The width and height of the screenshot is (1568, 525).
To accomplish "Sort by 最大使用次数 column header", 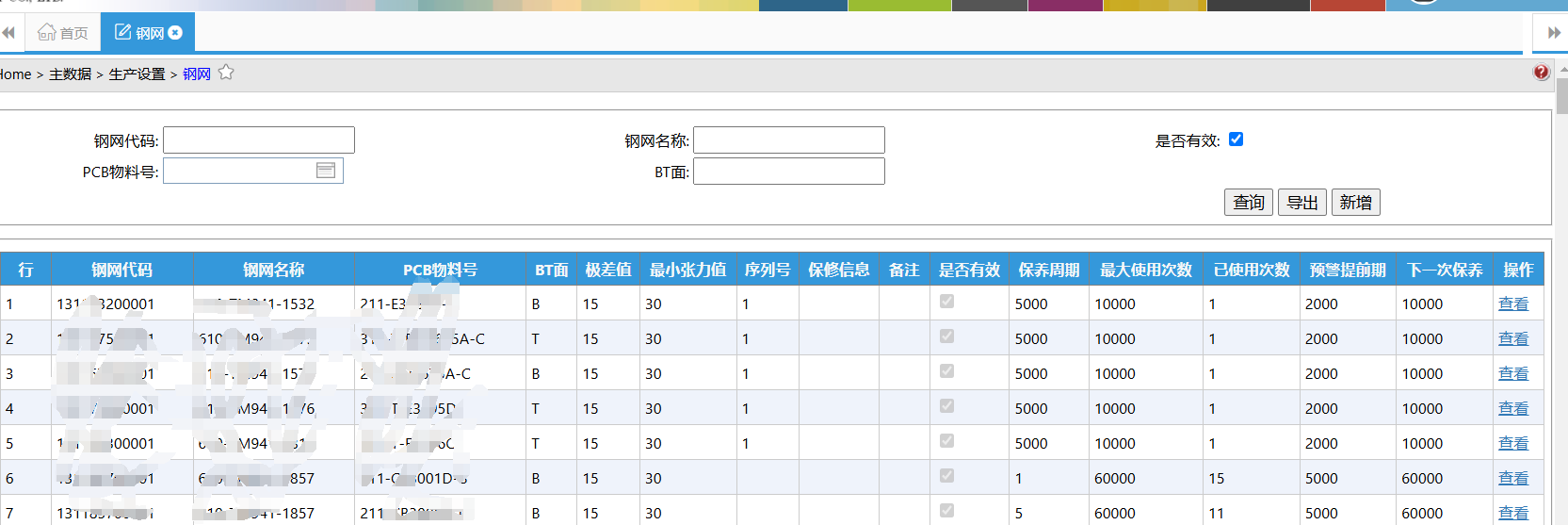I will (x=1146, y=270).
